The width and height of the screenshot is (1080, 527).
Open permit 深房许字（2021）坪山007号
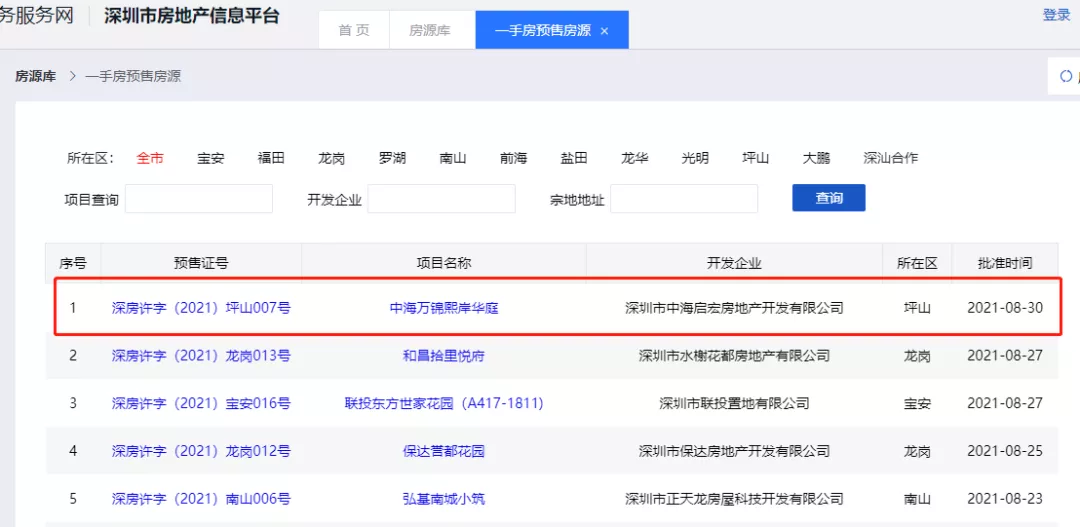[x=201, y=308]
